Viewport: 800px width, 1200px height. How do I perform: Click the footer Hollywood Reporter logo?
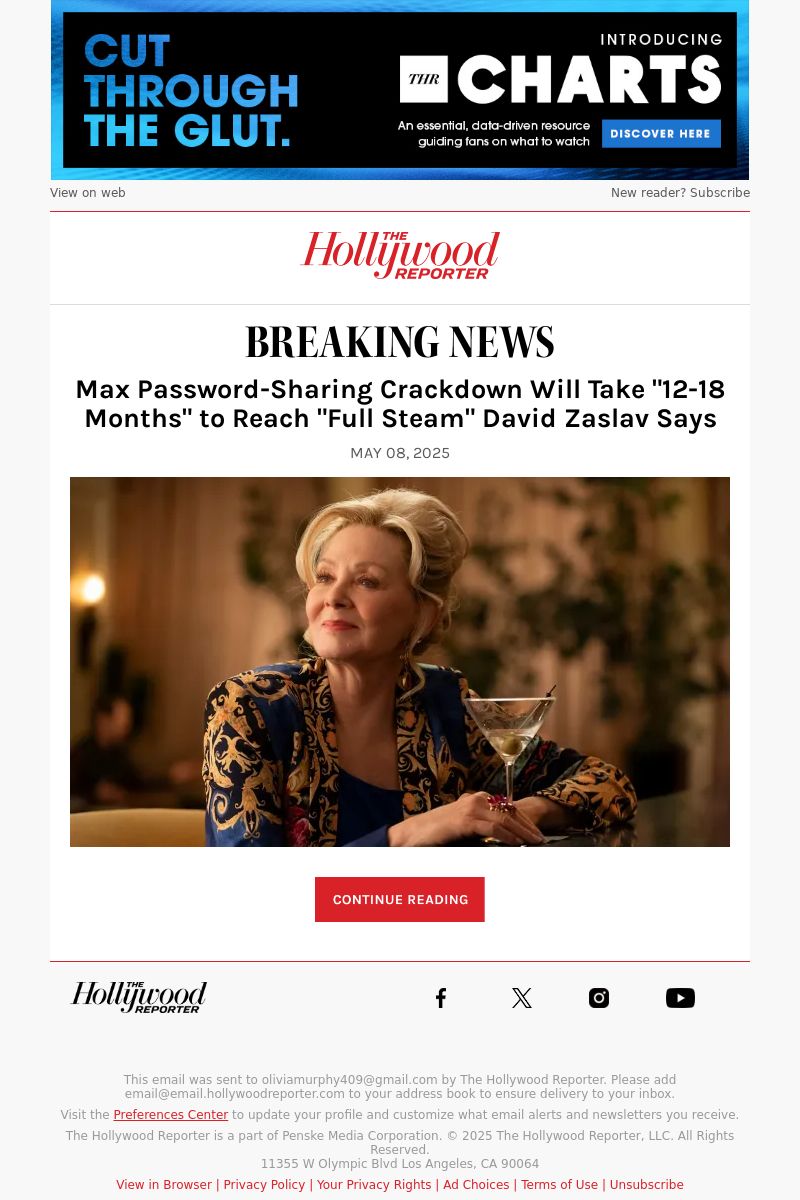tap(139, 997)
